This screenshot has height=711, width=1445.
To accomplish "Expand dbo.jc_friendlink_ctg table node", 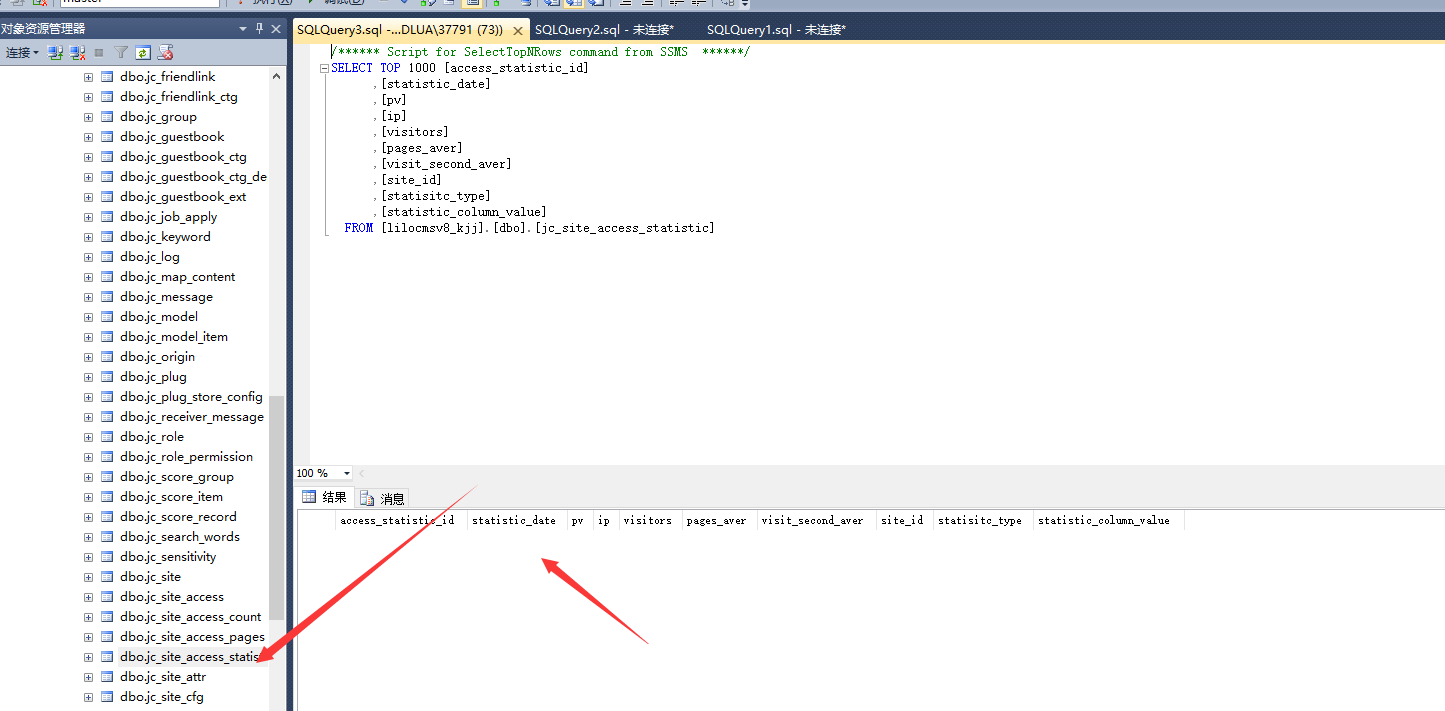I will (x=88, y=97).
